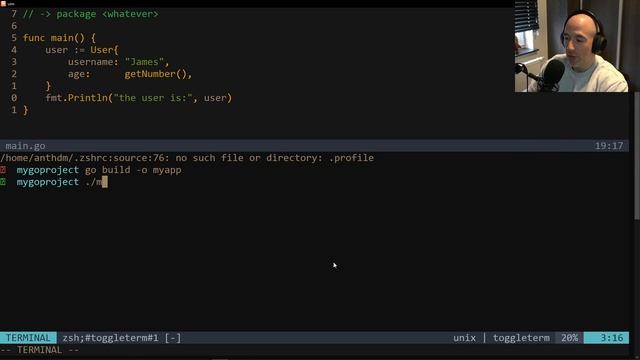Click the window icon in the title bar

3,4
